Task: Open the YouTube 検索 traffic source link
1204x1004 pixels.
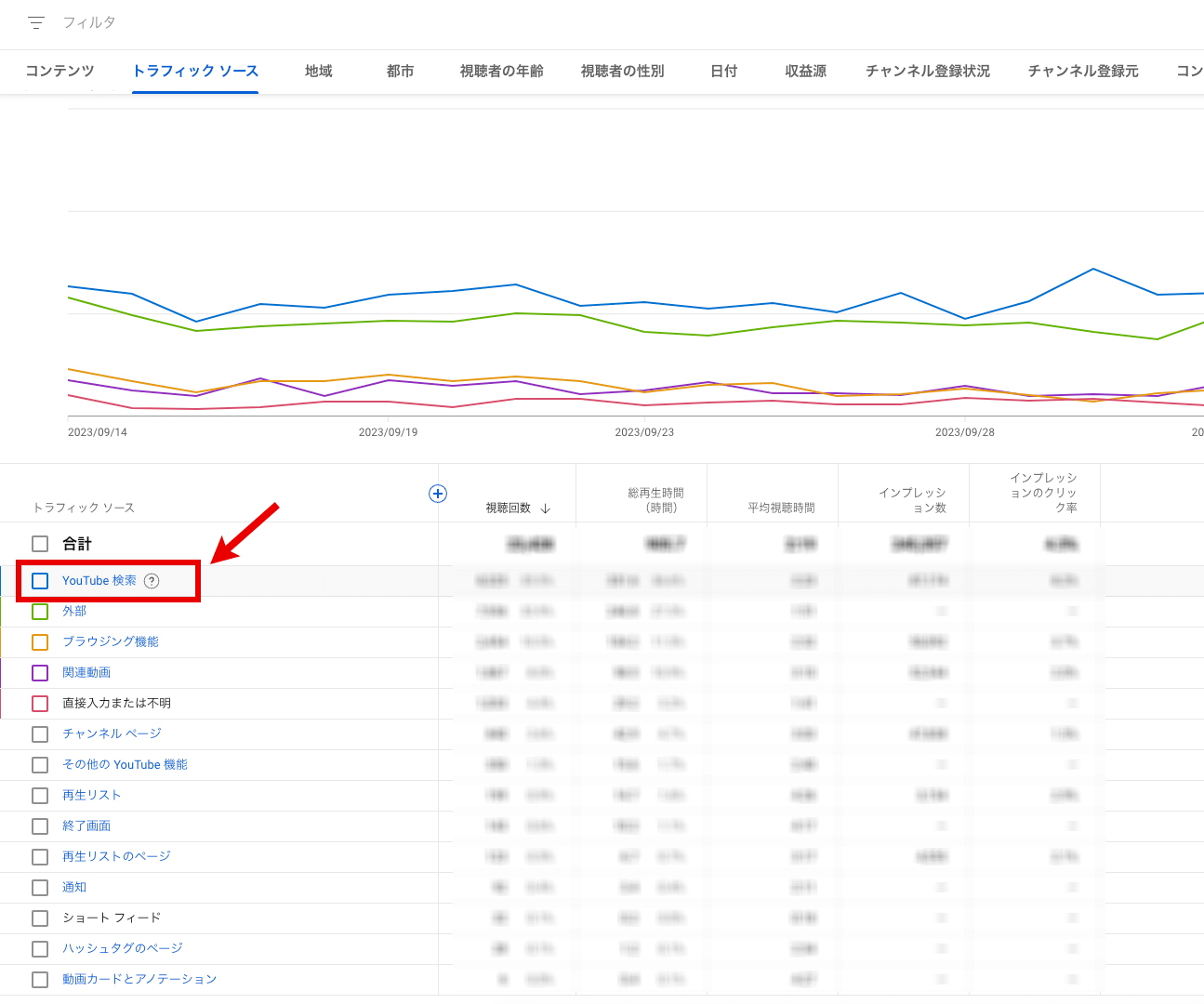Action: point(99,581)
